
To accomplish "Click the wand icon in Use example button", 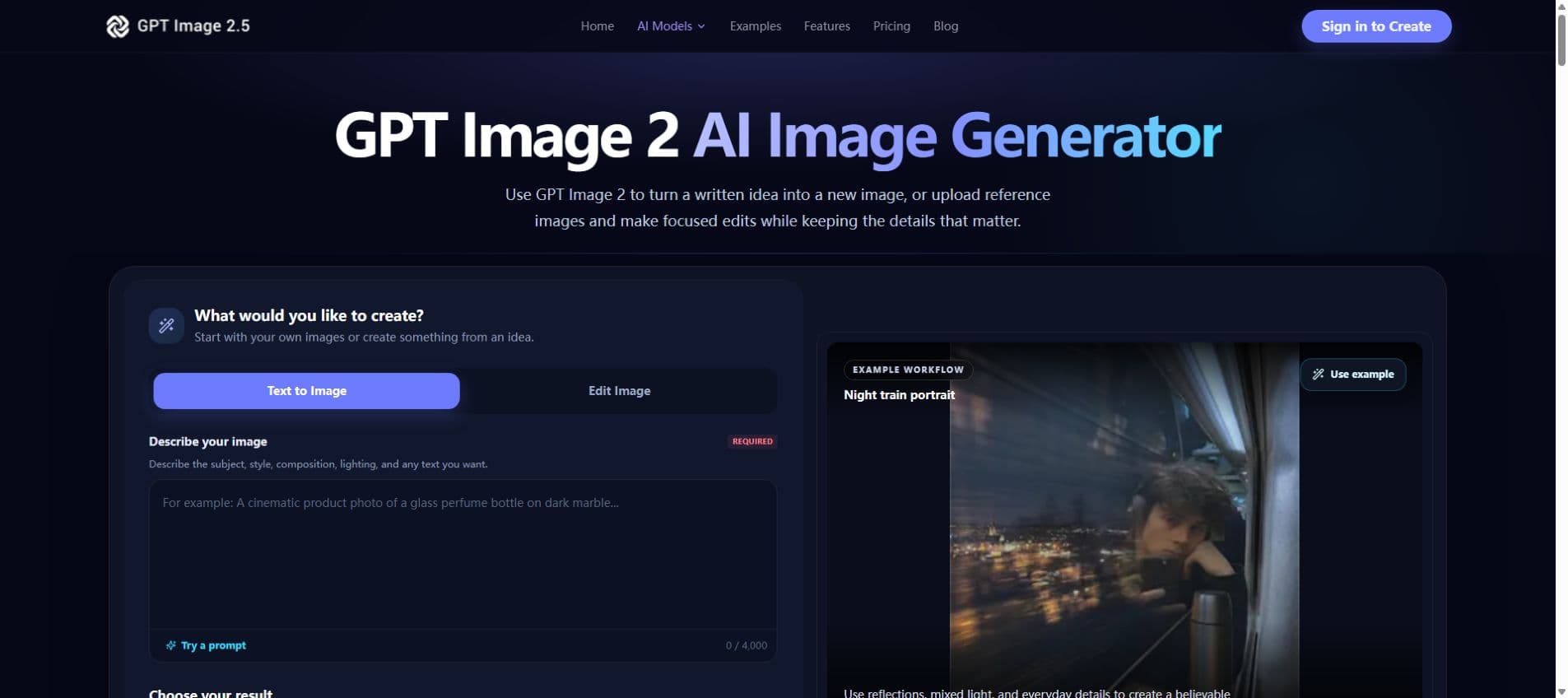I will 1318,374.
